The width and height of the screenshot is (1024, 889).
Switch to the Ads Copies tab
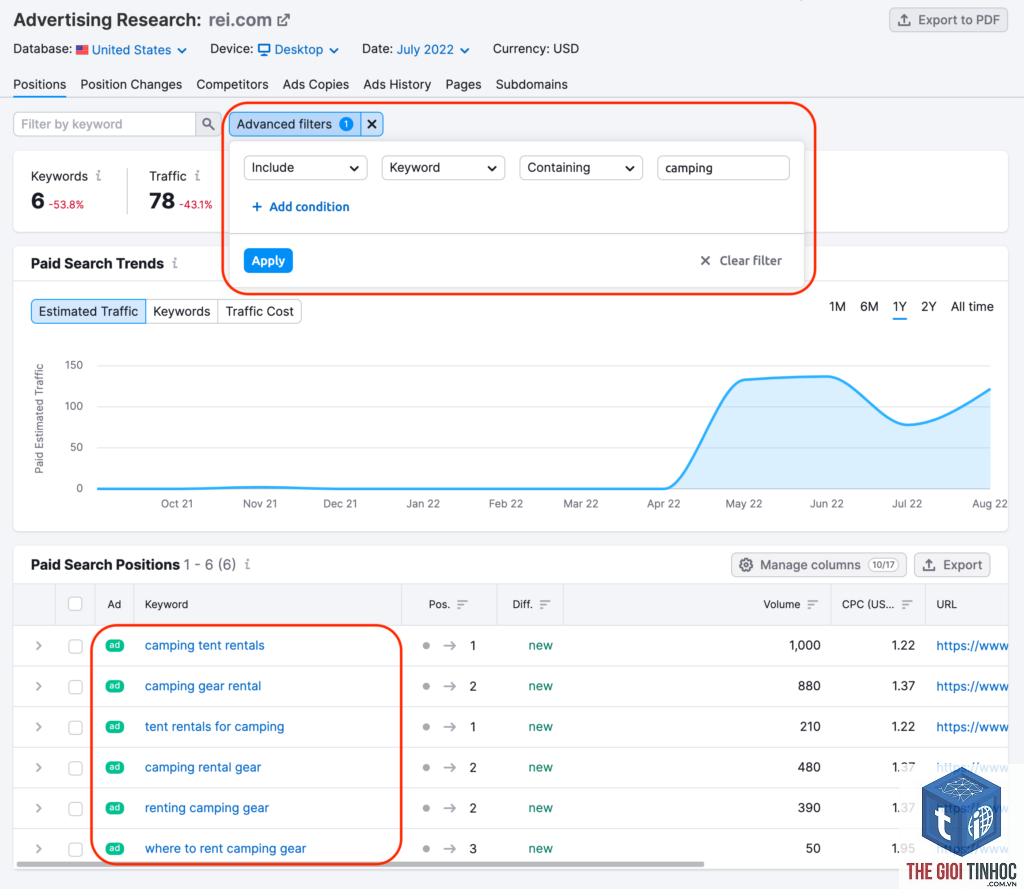[316, 84]
